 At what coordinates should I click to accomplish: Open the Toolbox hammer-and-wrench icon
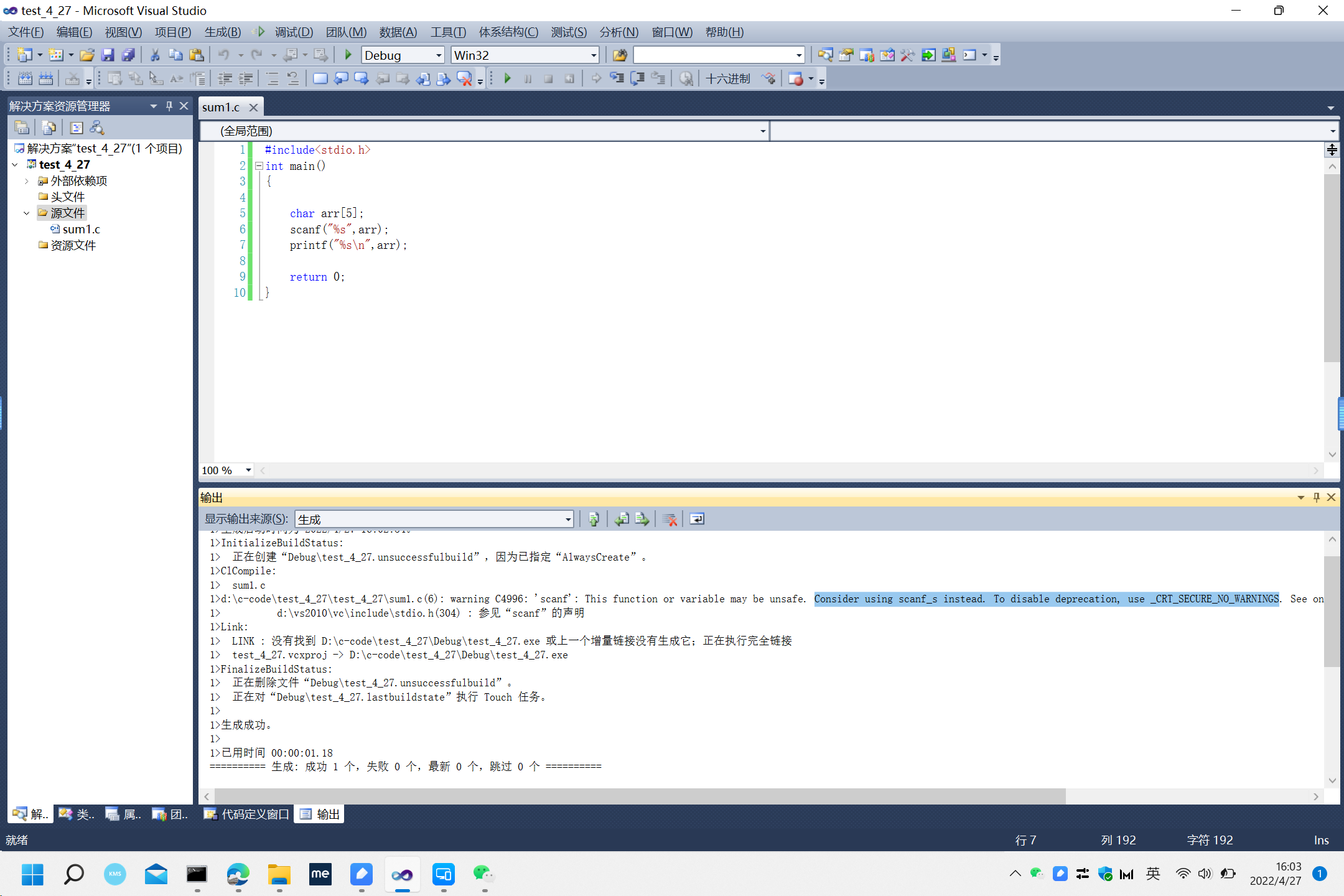point(907,55)
